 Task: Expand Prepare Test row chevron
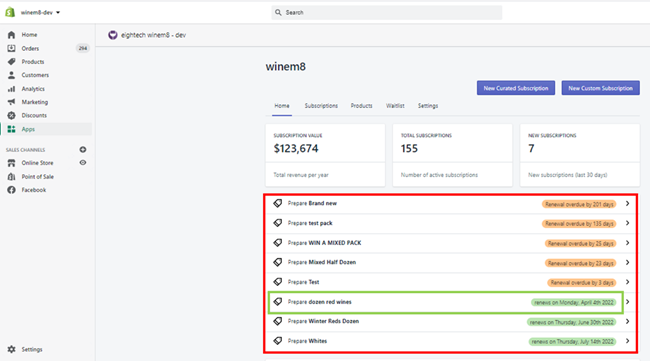coord(628,282)
